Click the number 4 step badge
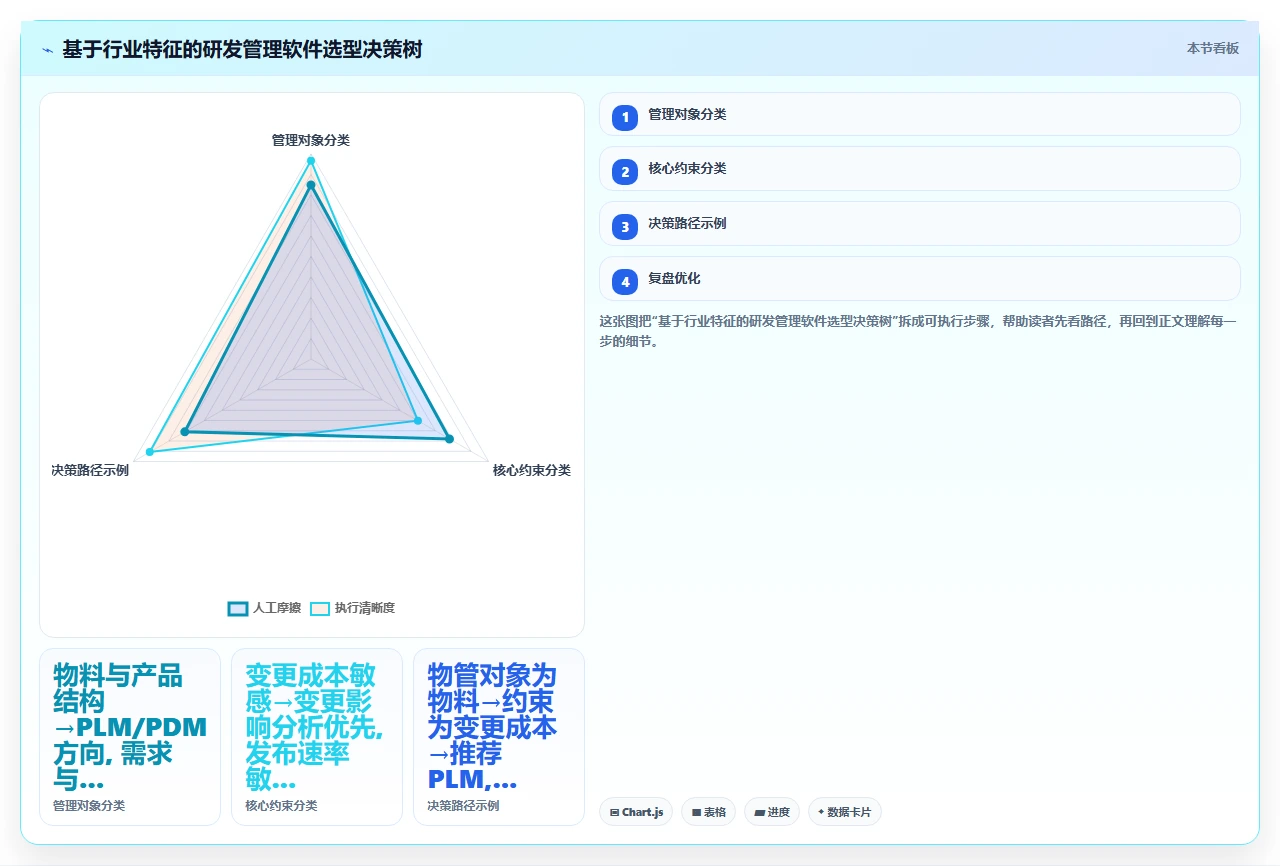 click(625, 281)
